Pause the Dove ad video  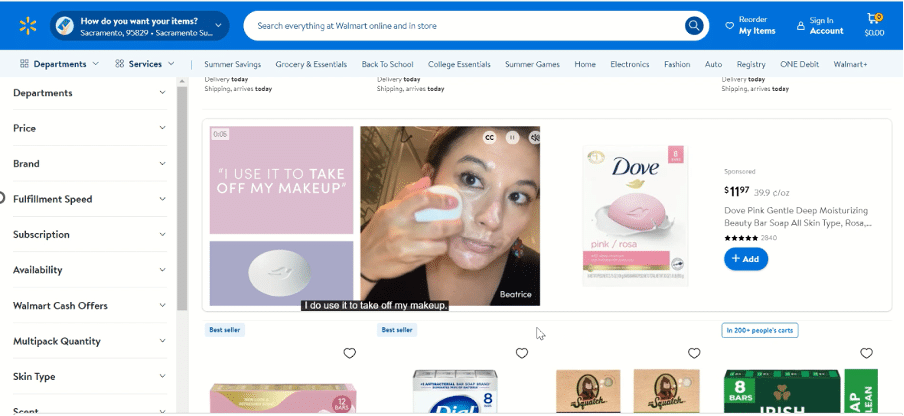[512, 137]
